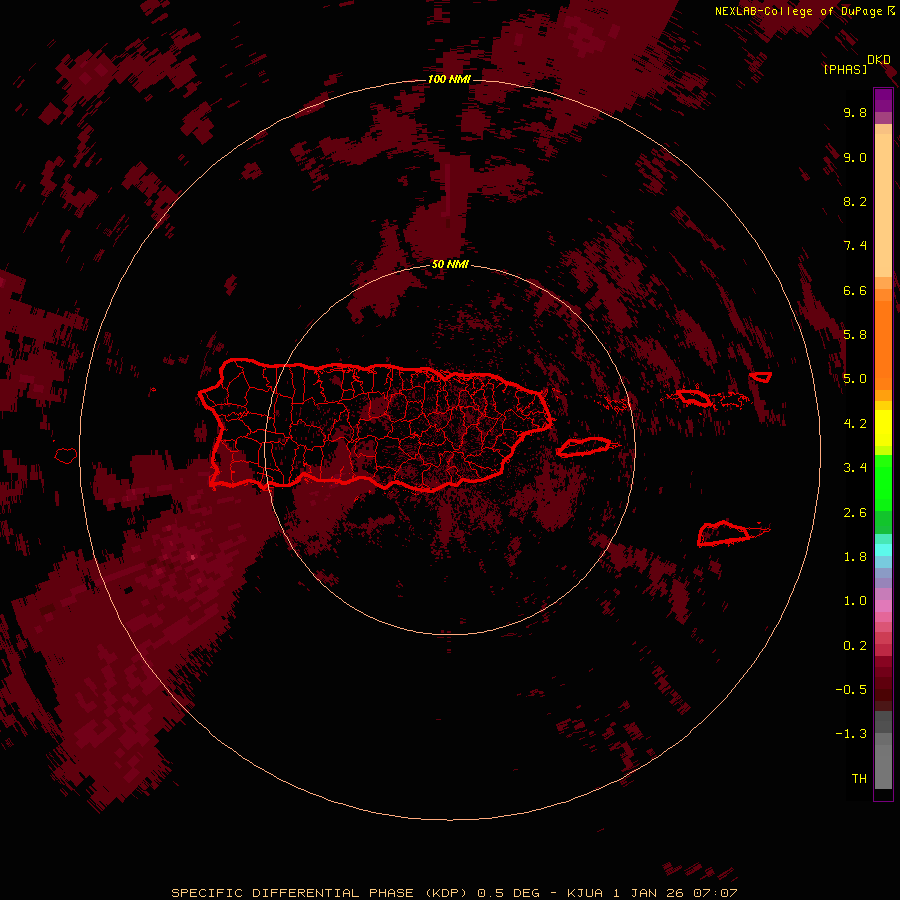900x900 pixels.
Task: Click the cyan swatch near 1.8
Action: [x=883, y=550]
